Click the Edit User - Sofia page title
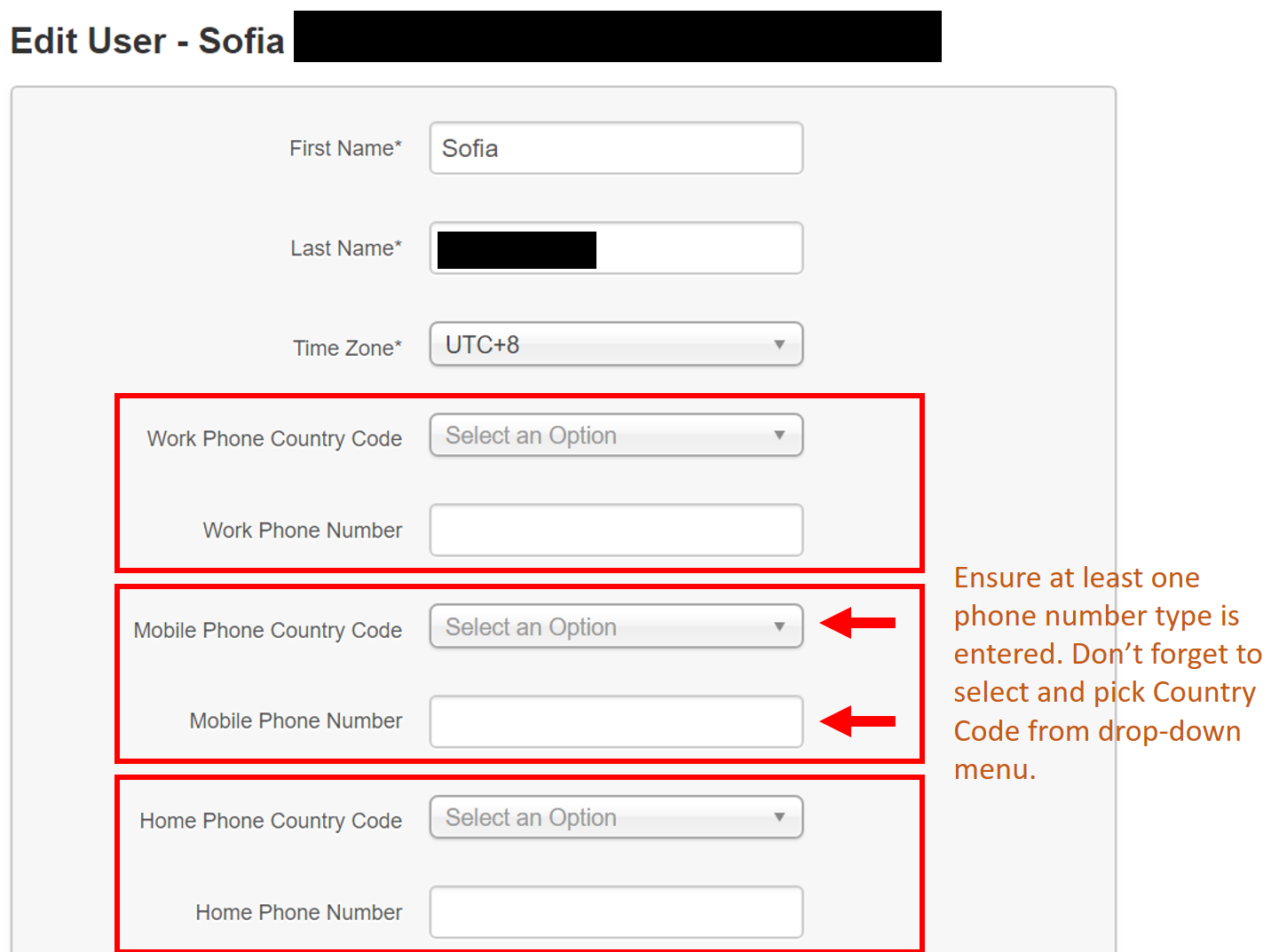This screenshot has width=1271, height=952. [146, 40]
